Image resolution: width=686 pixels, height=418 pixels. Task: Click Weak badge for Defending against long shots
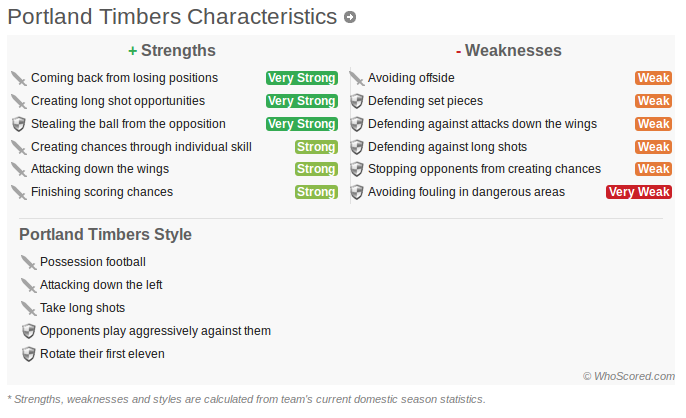click(x=654, y=147)
